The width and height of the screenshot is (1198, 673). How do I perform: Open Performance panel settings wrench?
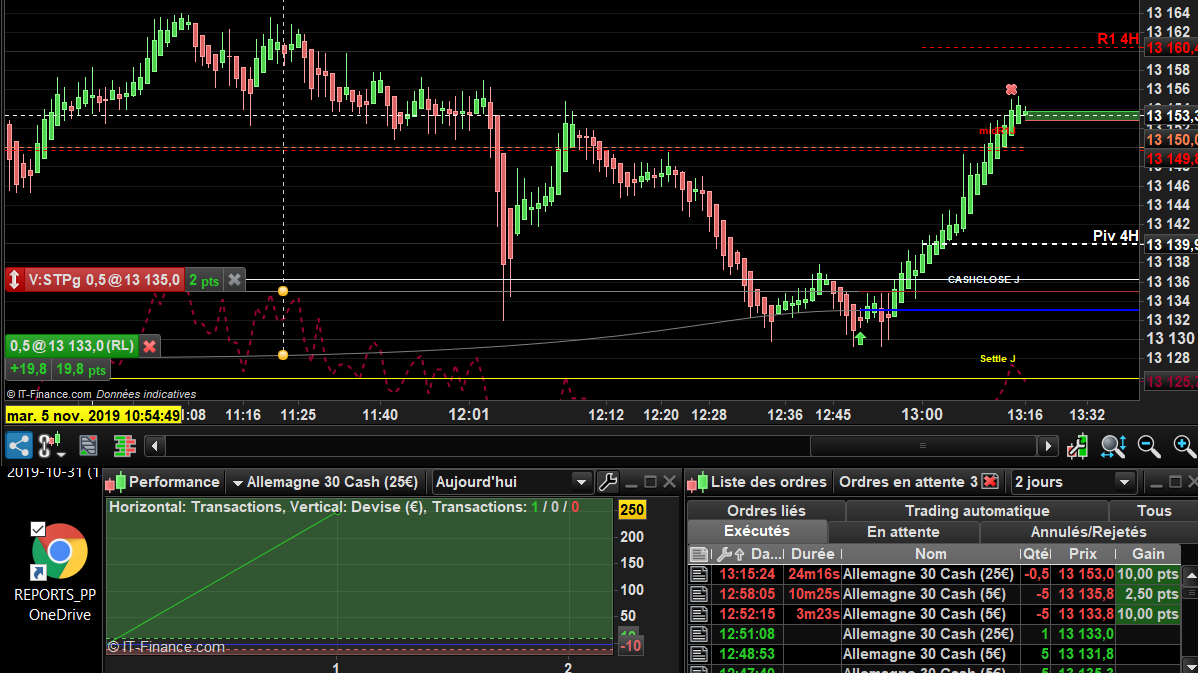608,482
